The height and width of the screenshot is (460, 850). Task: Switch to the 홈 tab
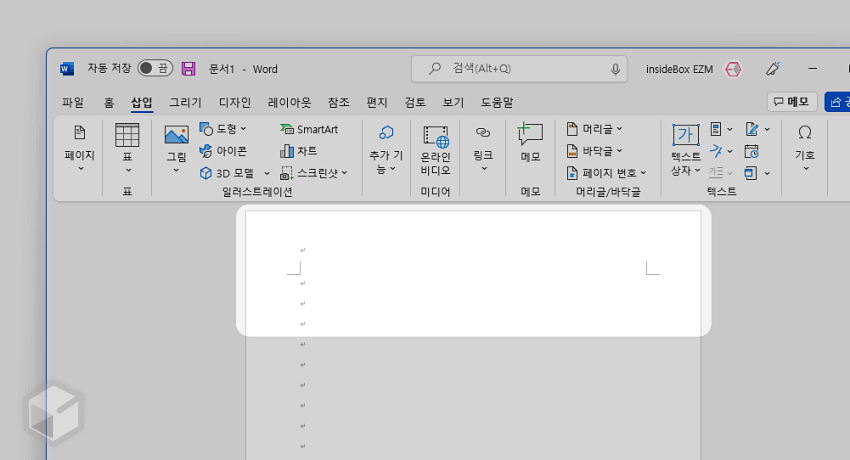coord(108,102)
